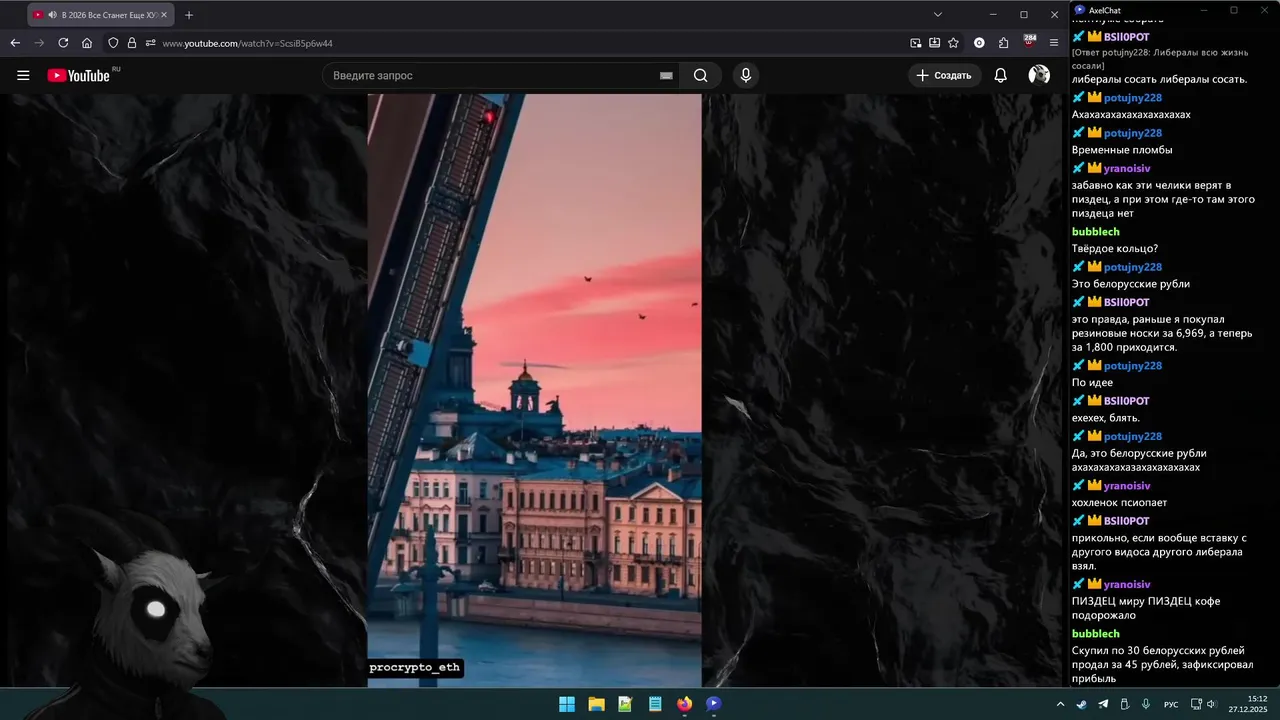Click the save-to-pocket style toolbar icon
The height and width of the screenshot is (720, 1280).
click(x=934, y=43)
